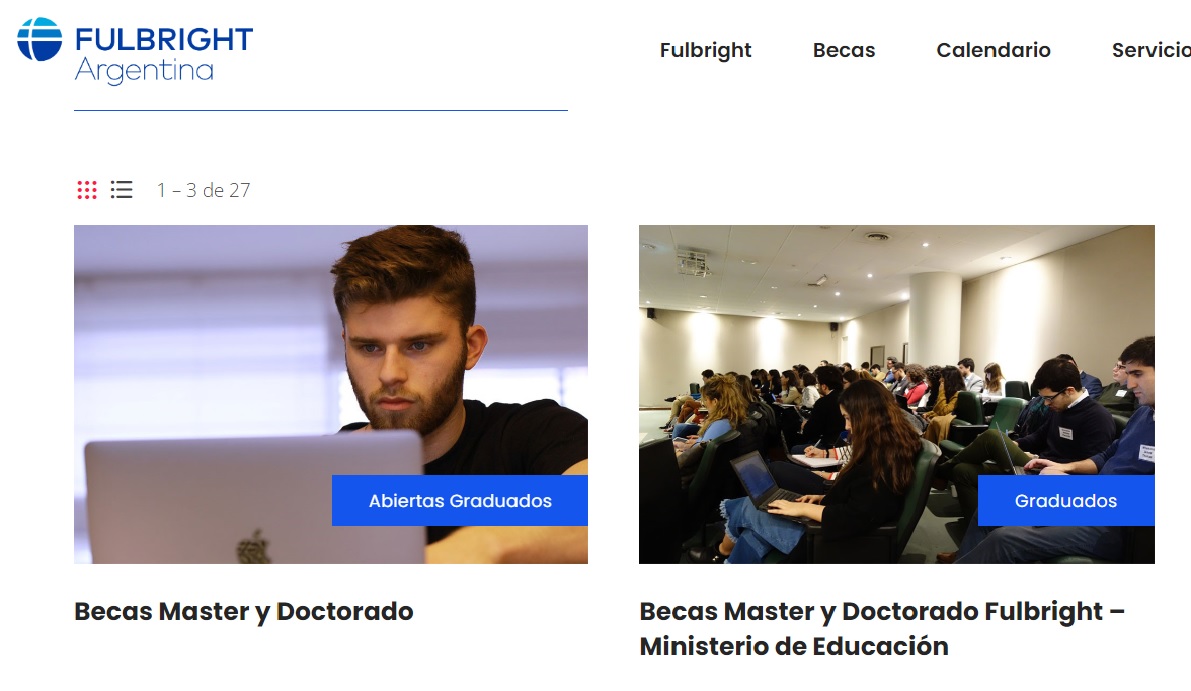1191x691 pixels.
Task: Click the Apple logo on the laptop photo
Action: pos(254,547)
